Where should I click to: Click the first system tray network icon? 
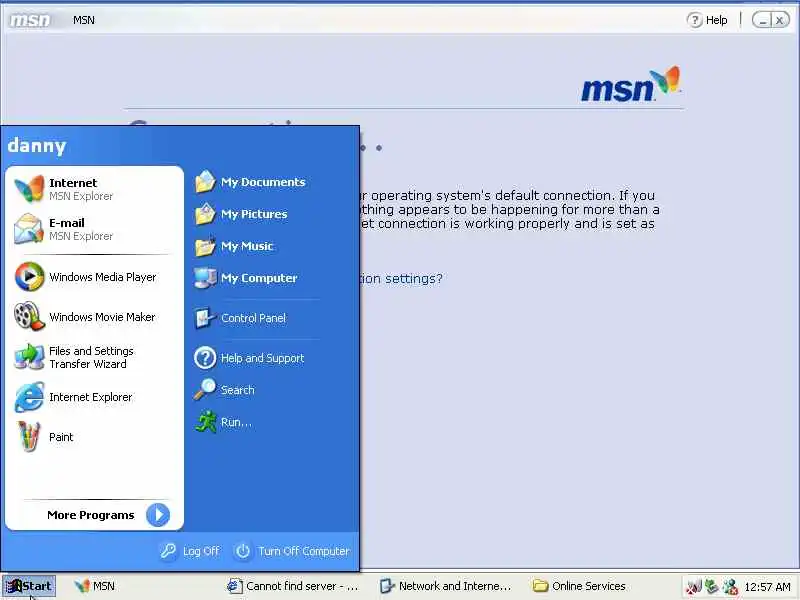694,587
